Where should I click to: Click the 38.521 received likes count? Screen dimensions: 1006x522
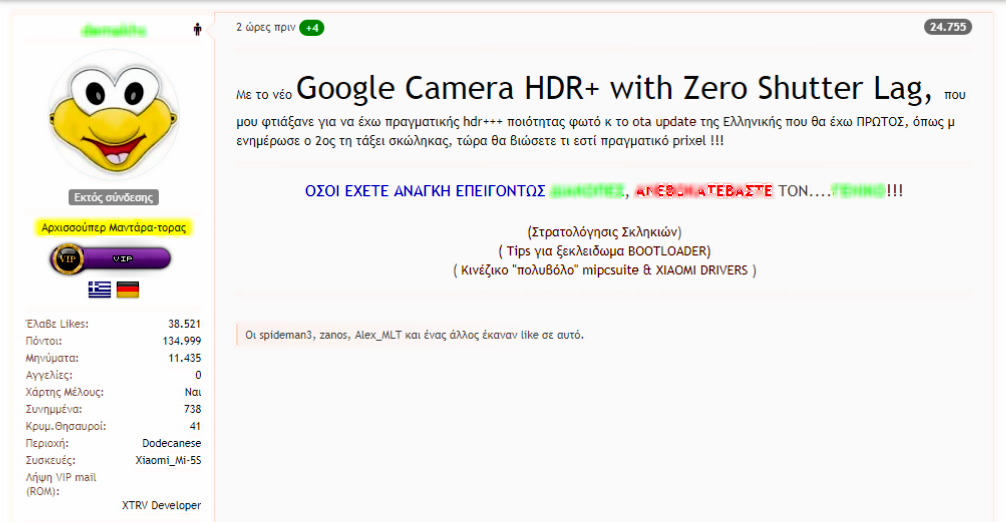[x=185, y=324]
